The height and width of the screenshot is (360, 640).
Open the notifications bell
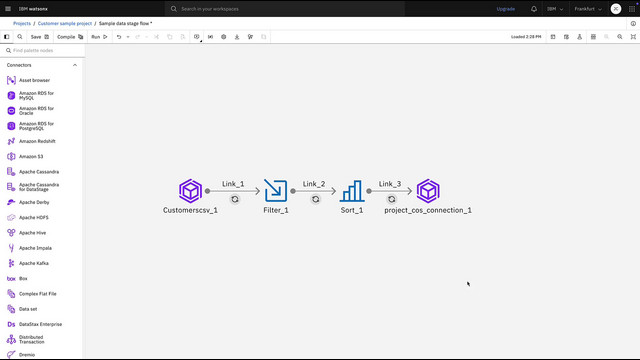[x=534, y=9]
